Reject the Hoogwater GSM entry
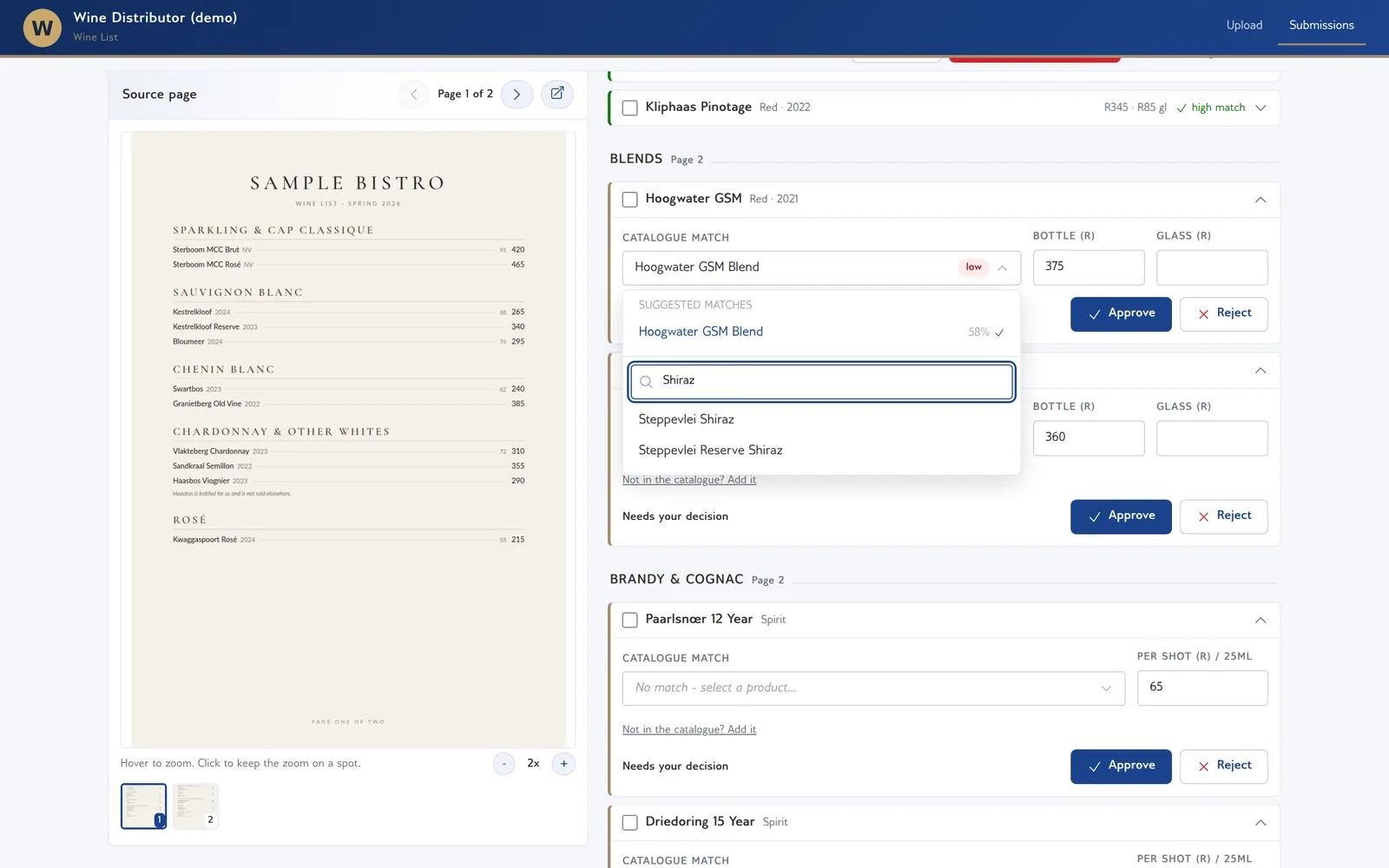This screenshot has width=1389, height=868. pyautogui.click(x=1223, y=314)
